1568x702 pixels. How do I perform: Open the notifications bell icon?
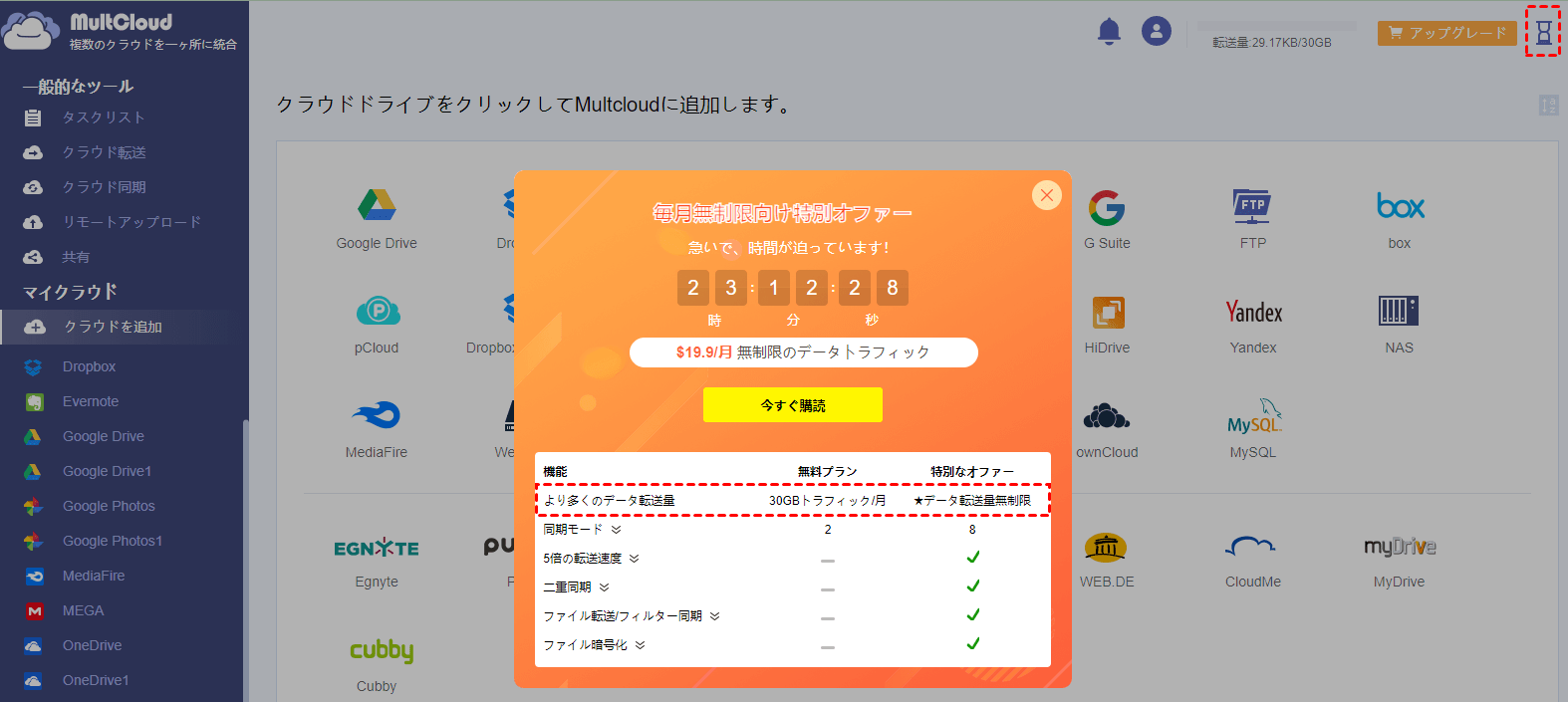coord(1109,32)
